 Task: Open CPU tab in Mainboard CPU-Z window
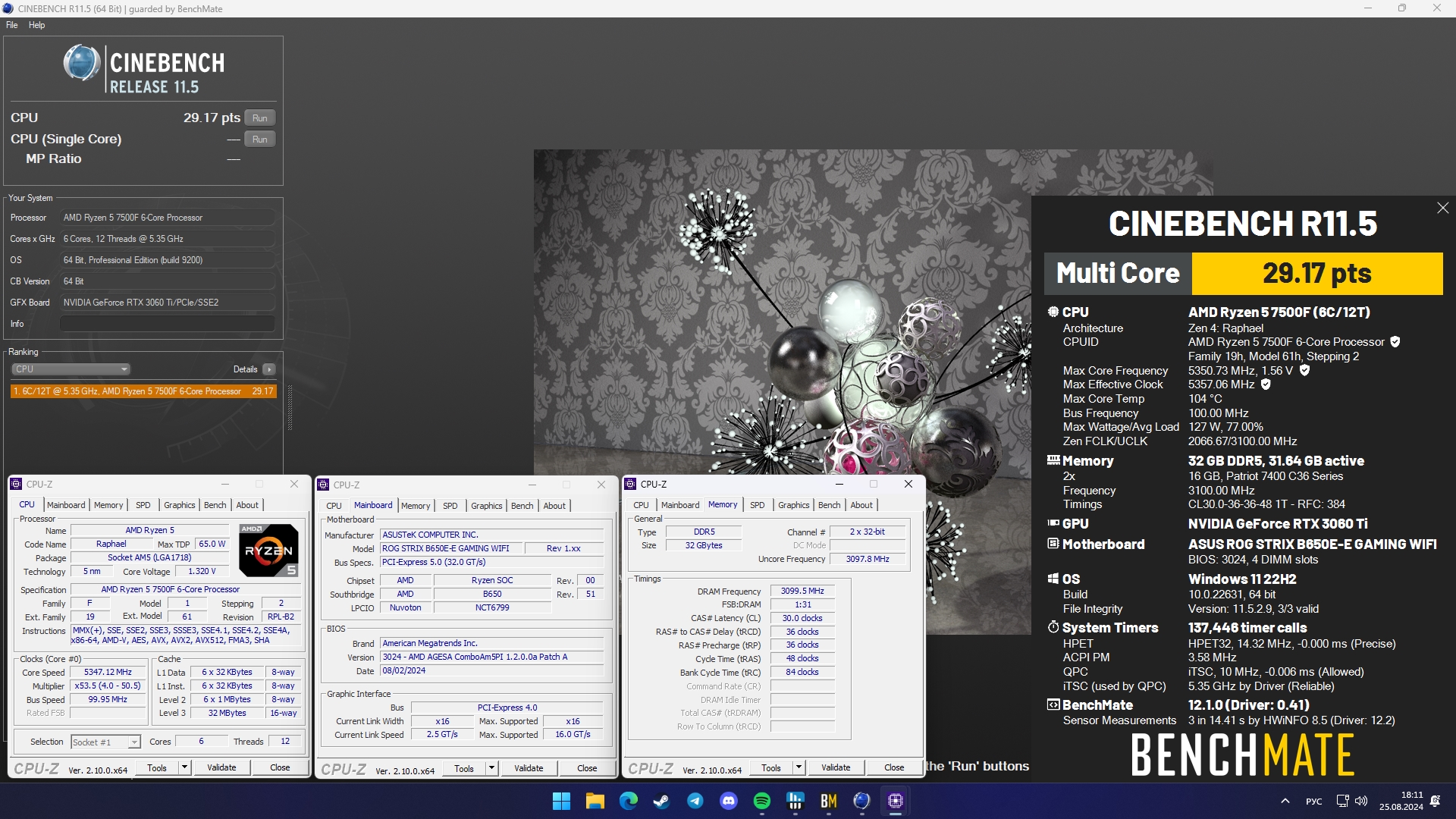pos(334,506)
